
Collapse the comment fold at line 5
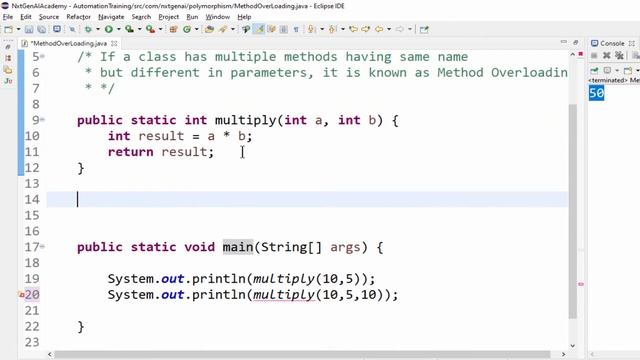click(42, 56)
